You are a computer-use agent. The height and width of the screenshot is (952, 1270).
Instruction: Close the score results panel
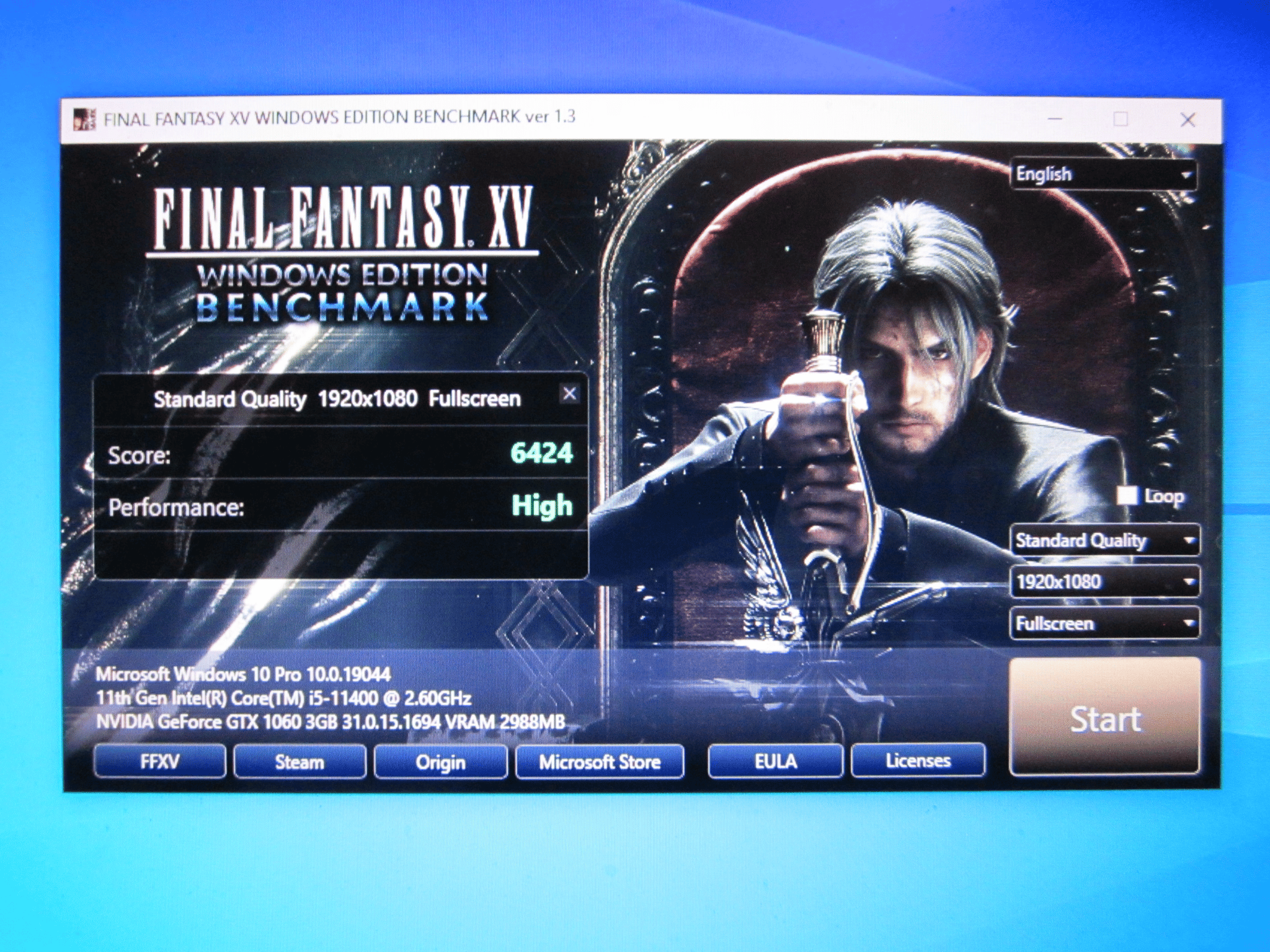(x=569, y=394)
